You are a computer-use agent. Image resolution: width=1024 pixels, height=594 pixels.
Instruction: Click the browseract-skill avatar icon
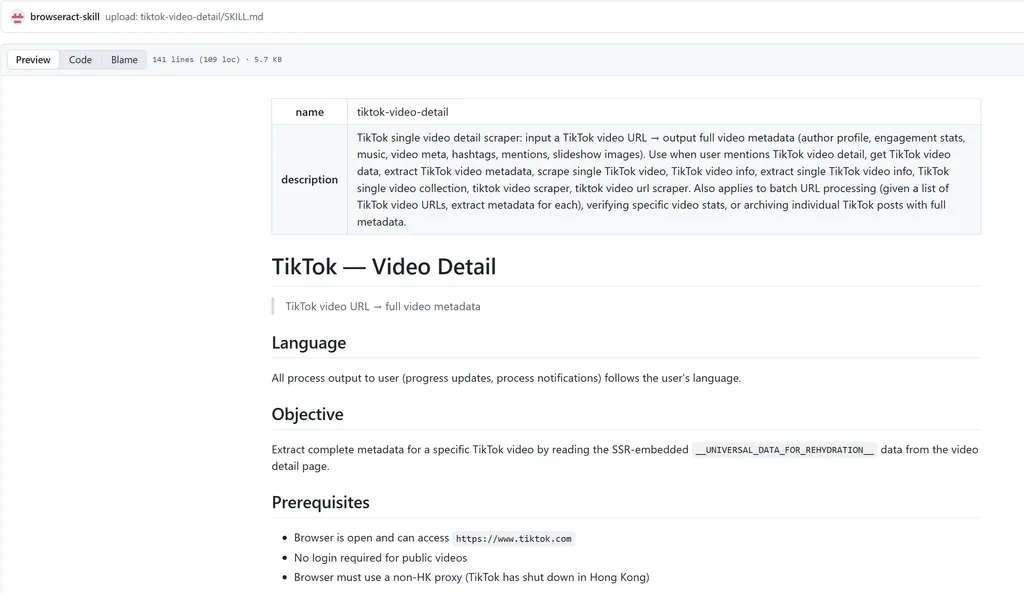18,17
